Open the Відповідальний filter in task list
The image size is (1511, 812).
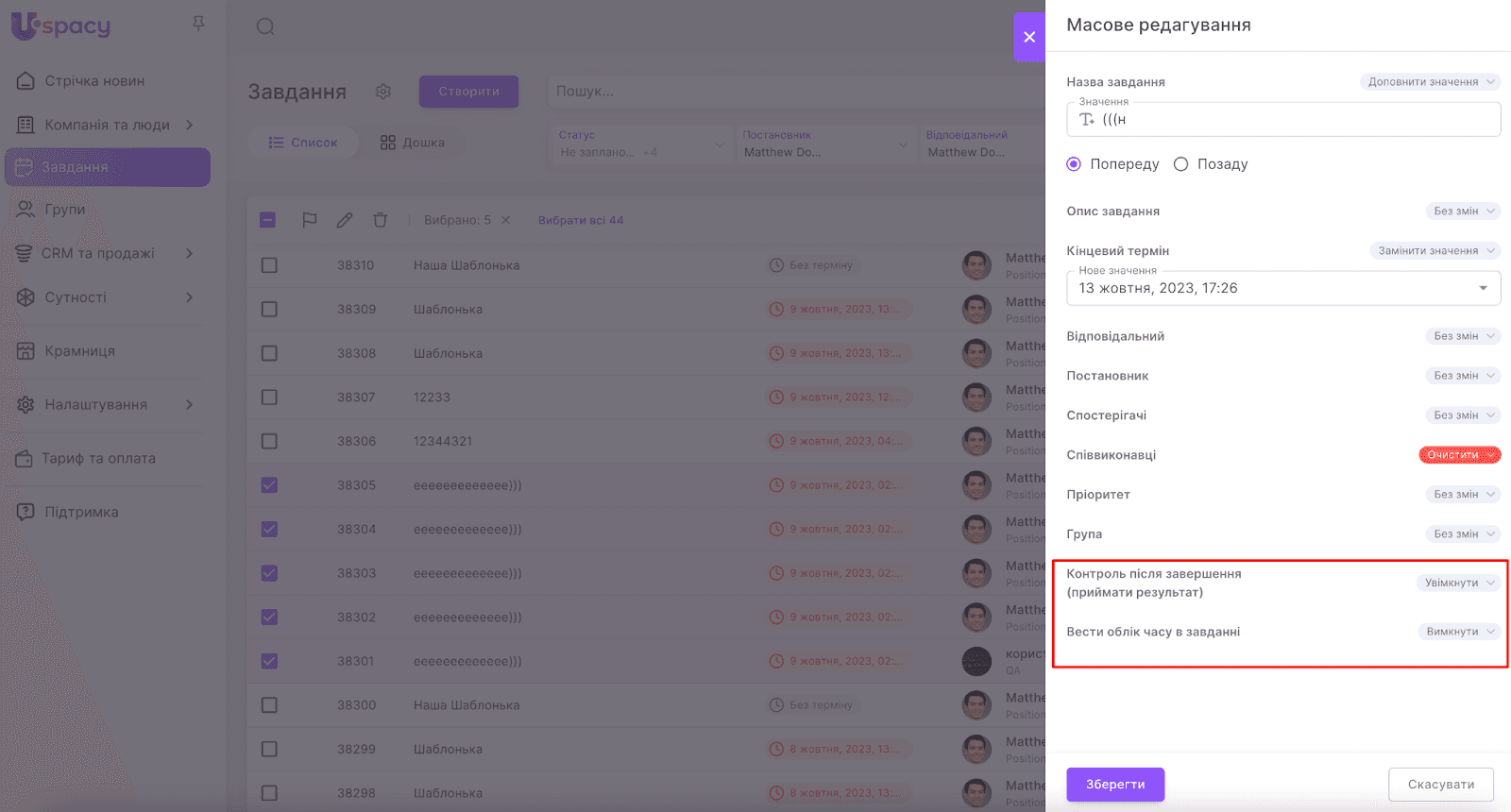tap(982, 144)
